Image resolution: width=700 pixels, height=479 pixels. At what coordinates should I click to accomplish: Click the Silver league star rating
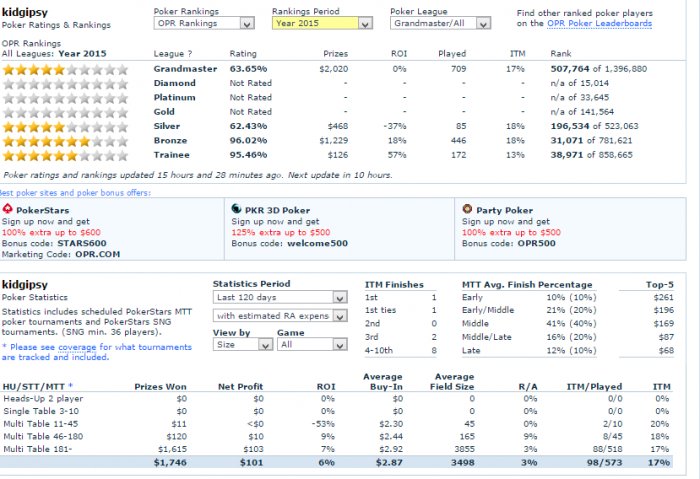[x=66, y=126]
